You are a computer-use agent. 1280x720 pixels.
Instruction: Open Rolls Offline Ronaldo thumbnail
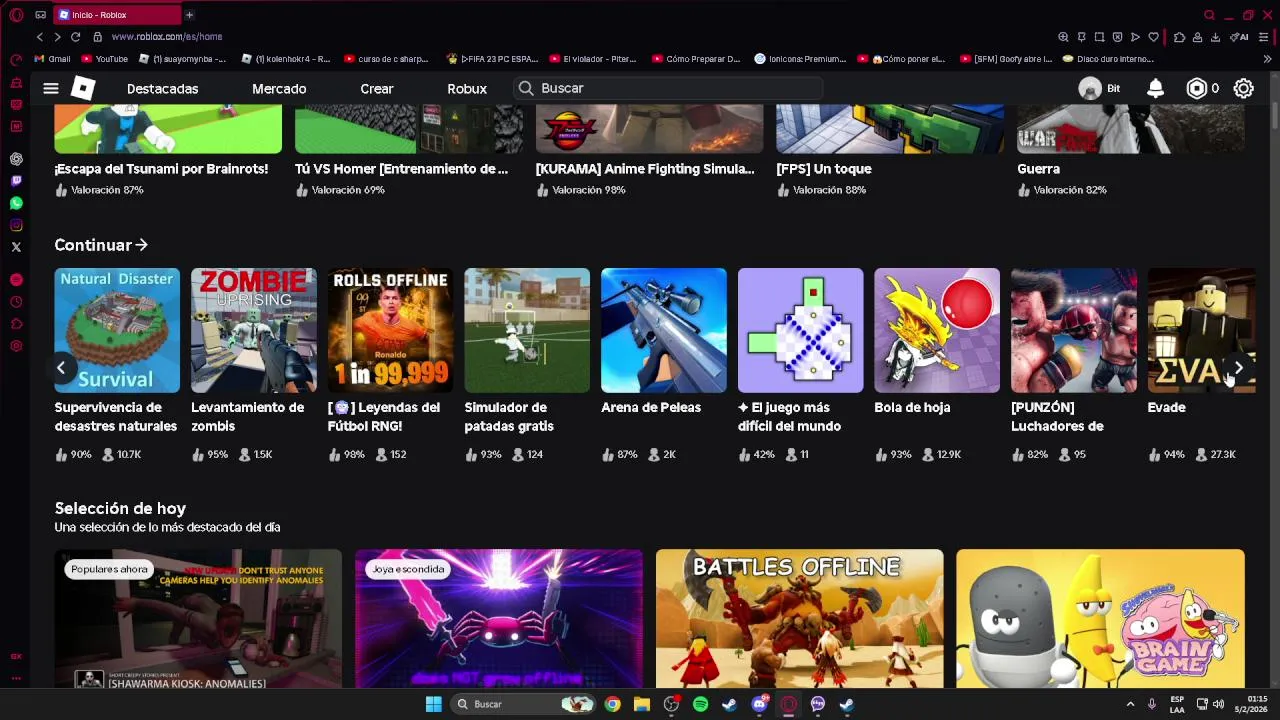click(390, 330)
